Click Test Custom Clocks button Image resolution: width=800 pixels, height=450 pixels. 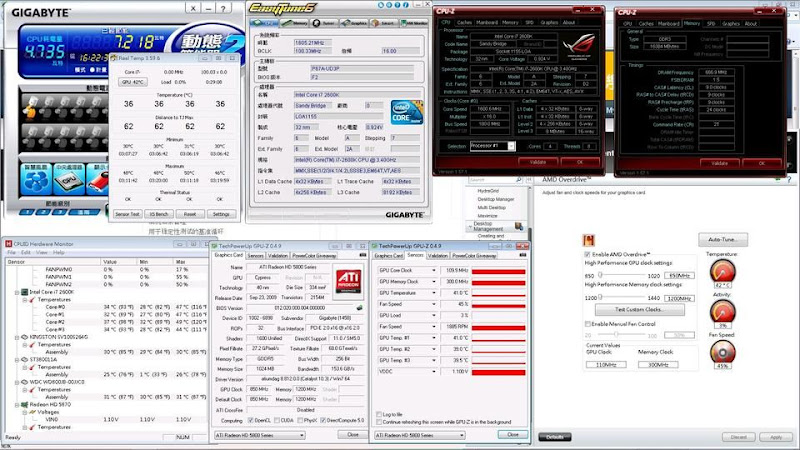[640, 309]
